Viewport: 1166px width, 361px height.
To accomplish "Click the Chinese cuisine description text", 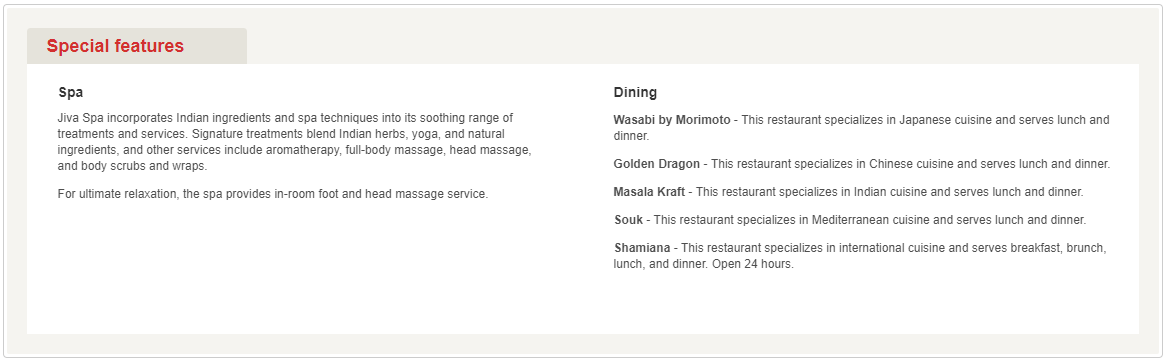I will tap(911, 164).
